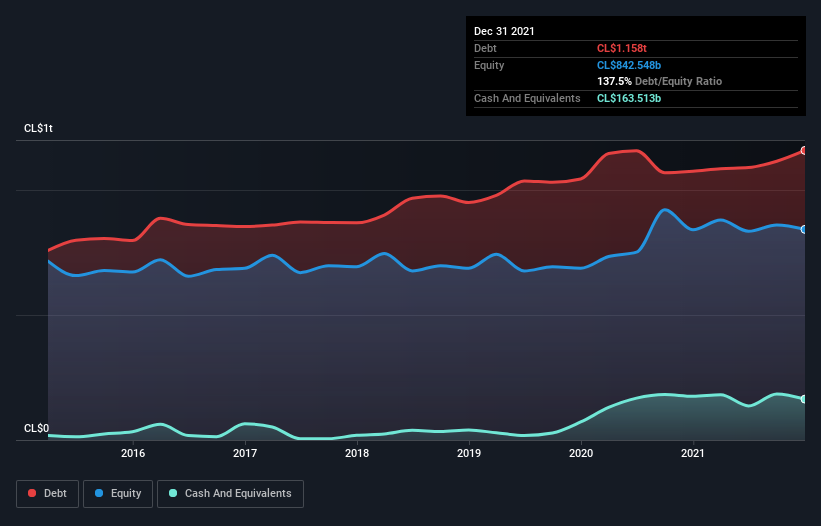Click the Debt row label in tooltip
This screenshot has height=526, width=821.
(x=485, y=48)
